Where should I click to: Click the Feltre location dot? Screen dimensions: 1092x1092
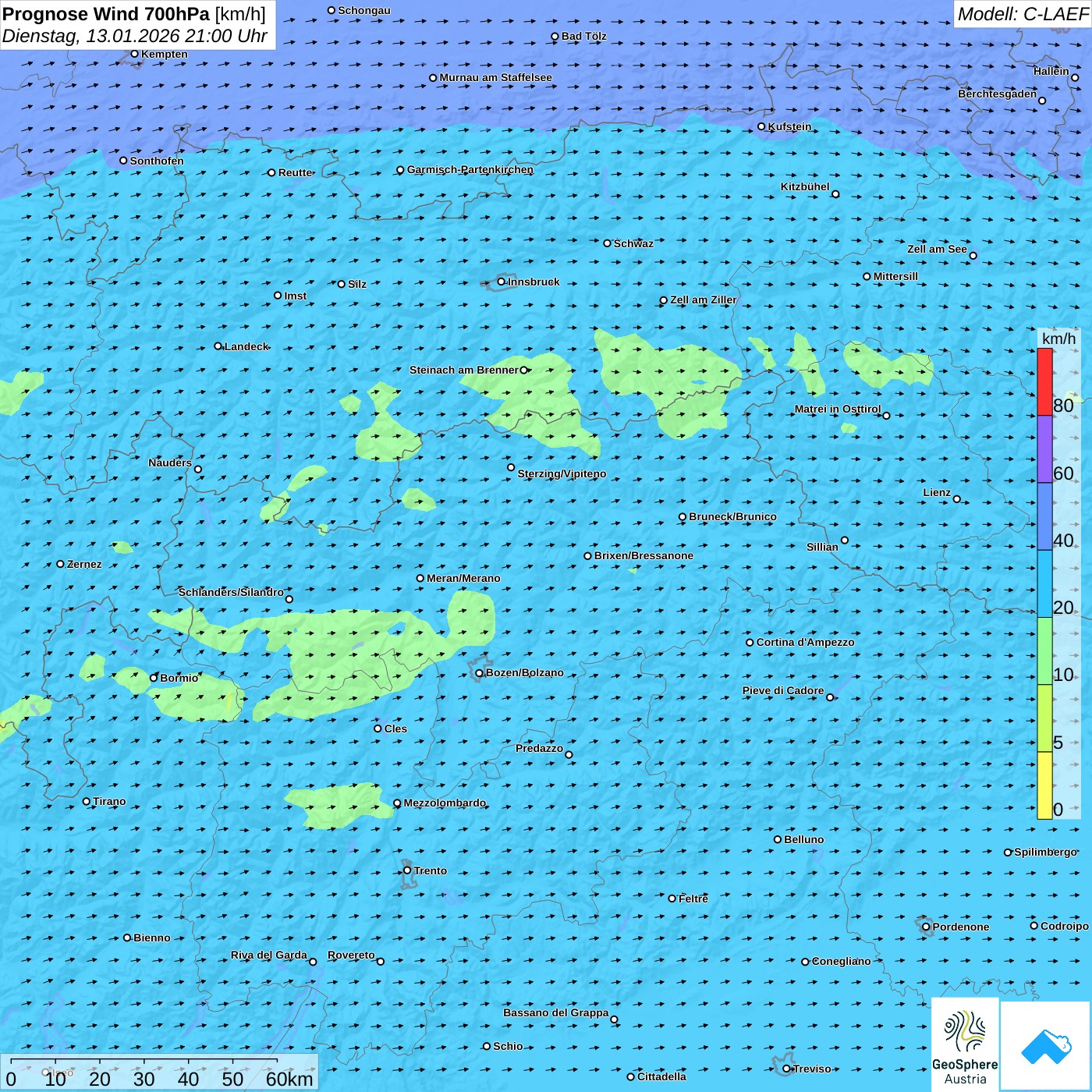pyautogui.click(x=672, y=899)
